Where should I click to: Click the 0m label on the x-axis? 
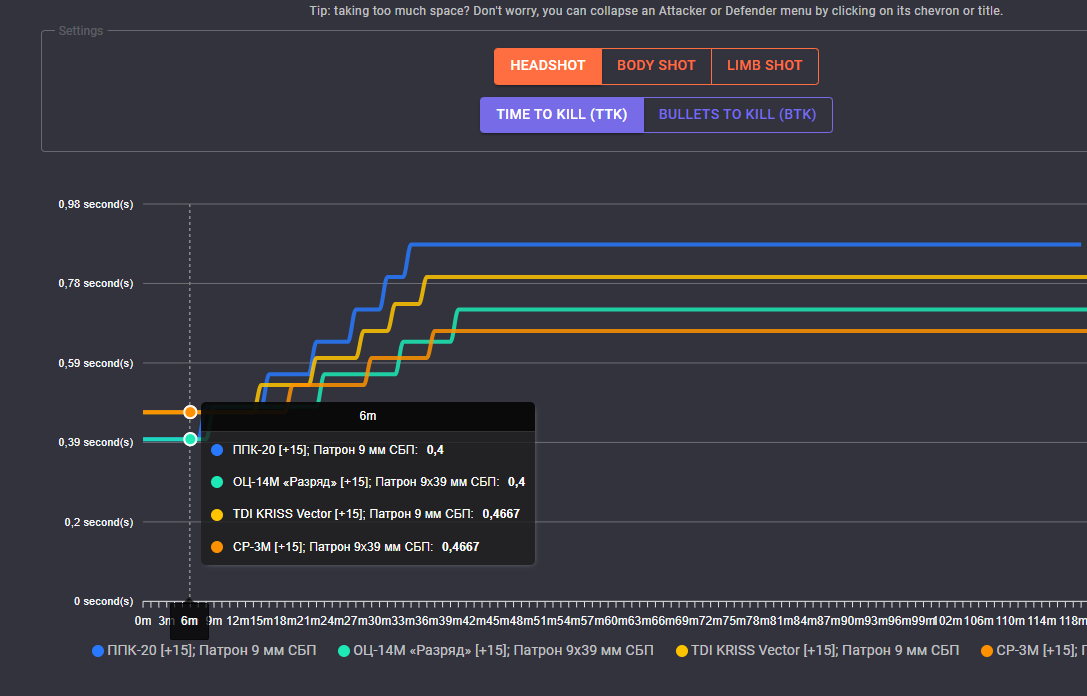tap(143, 620)
